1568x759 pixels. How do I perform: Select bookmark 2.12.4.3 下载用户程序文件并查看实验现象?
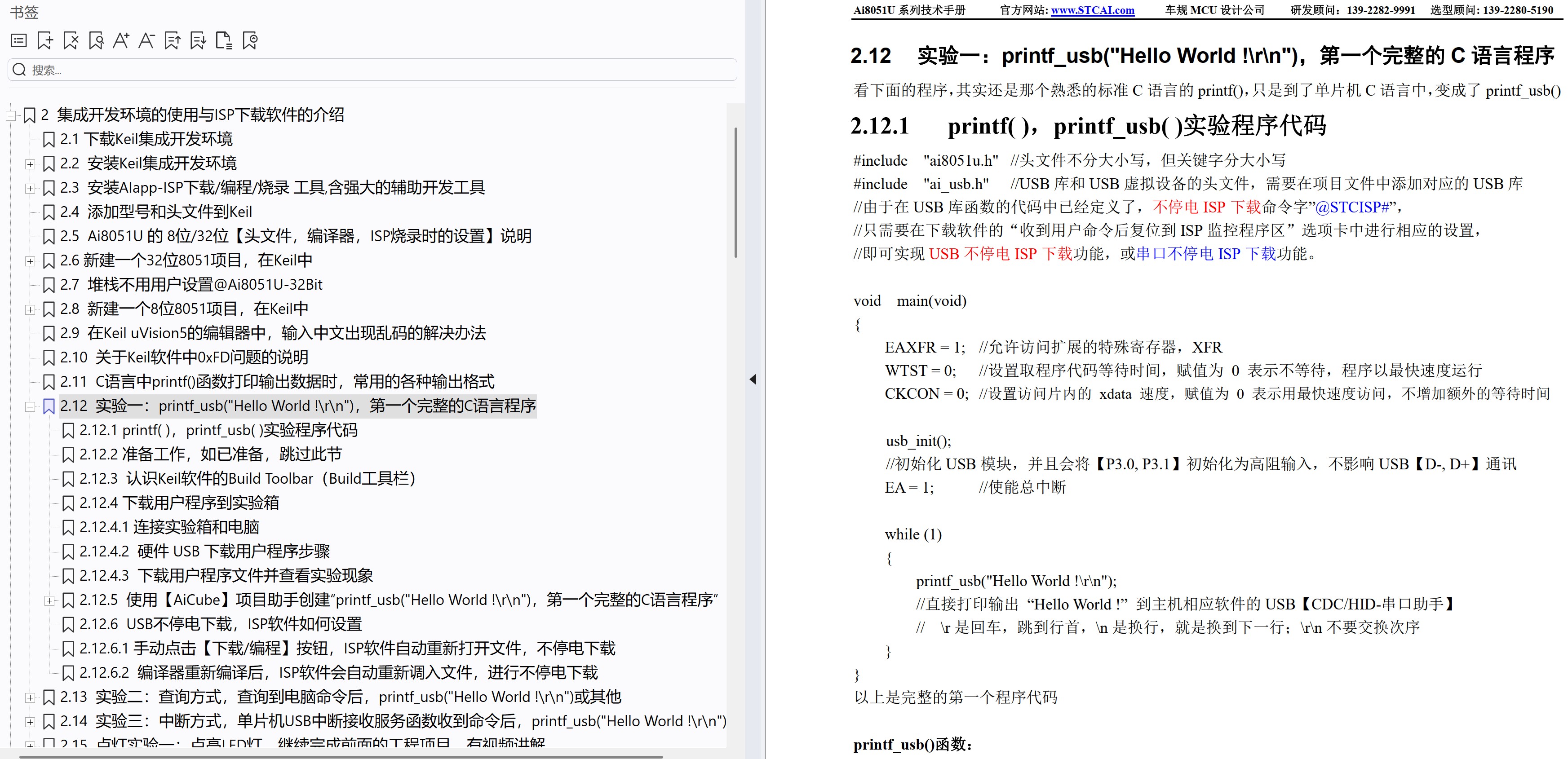coord(226,576)
